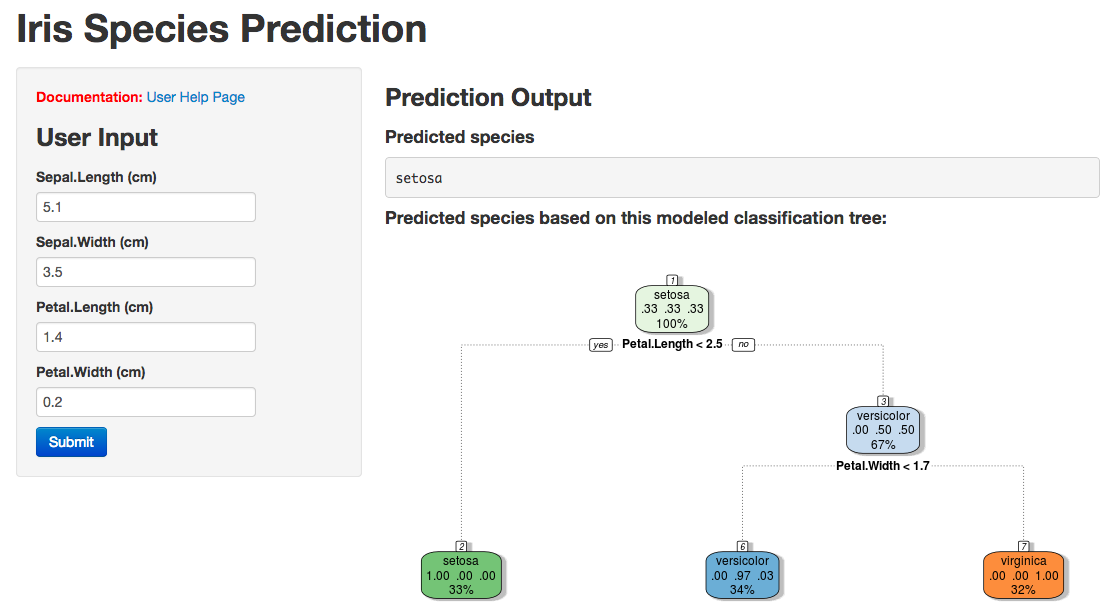
Task: Click the root setosa tree node
Action: click(672, 309)
